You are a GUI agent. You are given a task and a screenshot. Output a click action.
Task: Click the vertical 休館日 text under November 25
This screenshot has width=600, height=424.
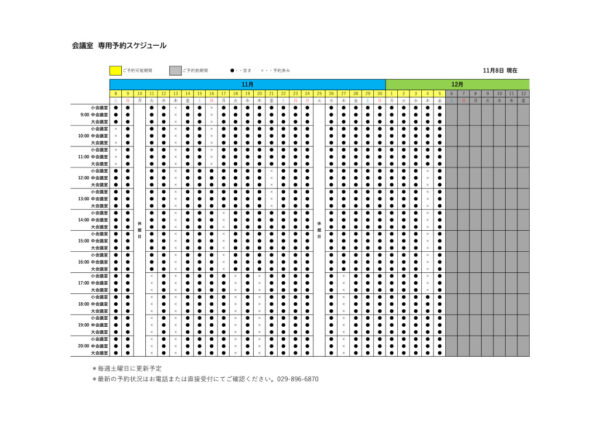320,230
